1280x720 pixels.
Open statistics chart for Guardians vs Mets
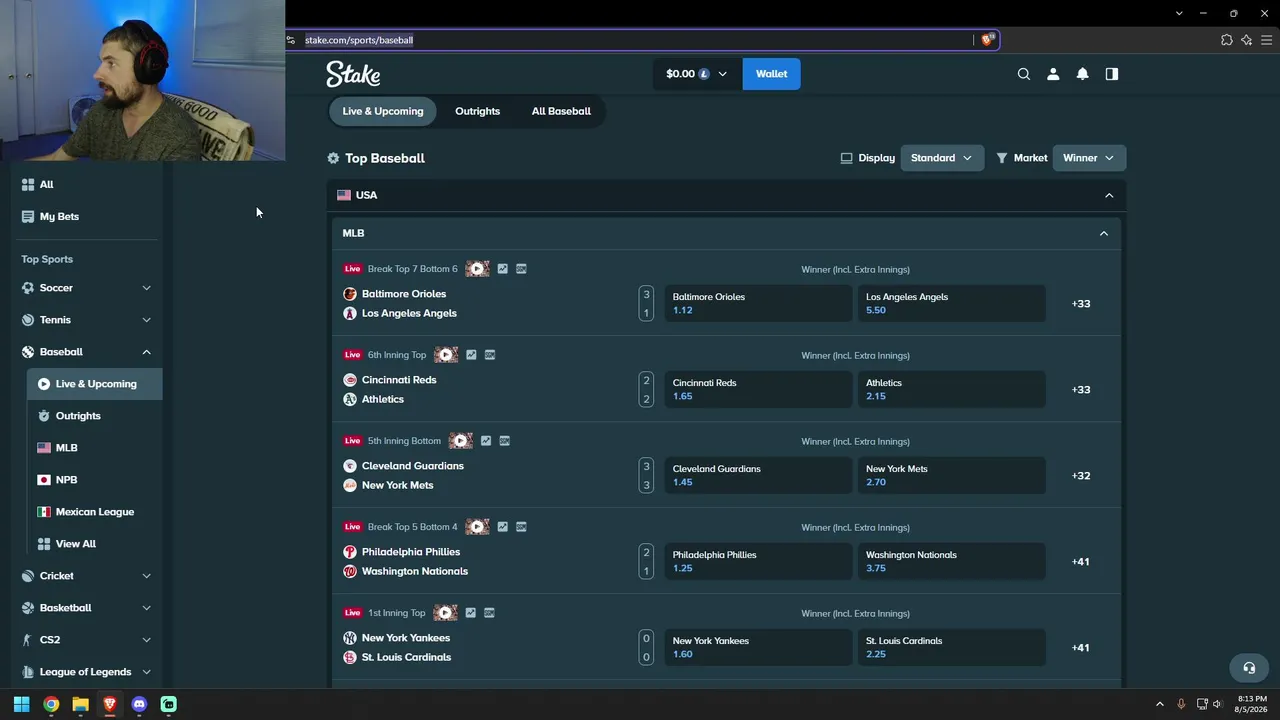point(485,441)
